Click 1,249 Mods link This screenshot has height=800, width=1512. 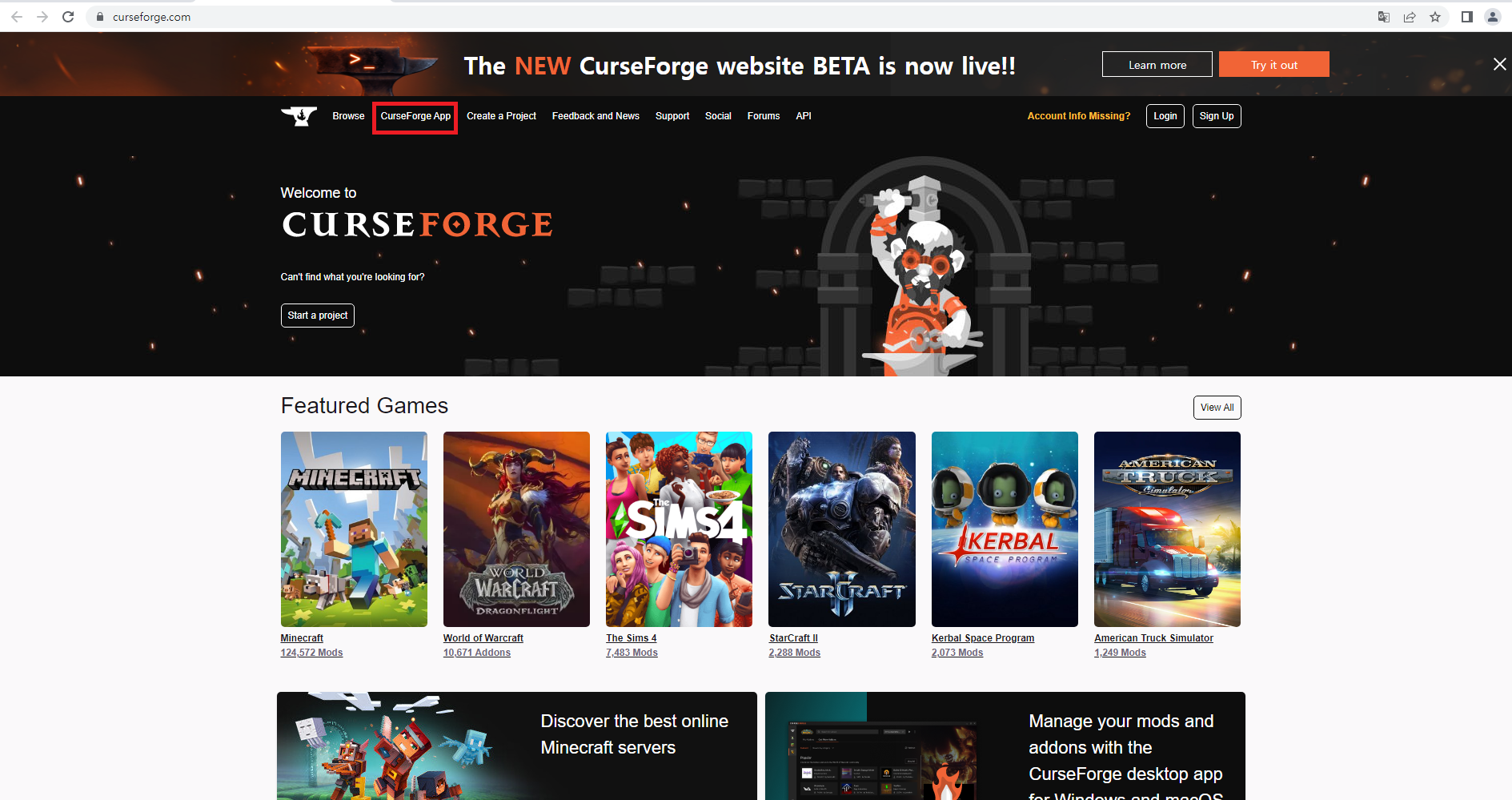point(1120,653)
